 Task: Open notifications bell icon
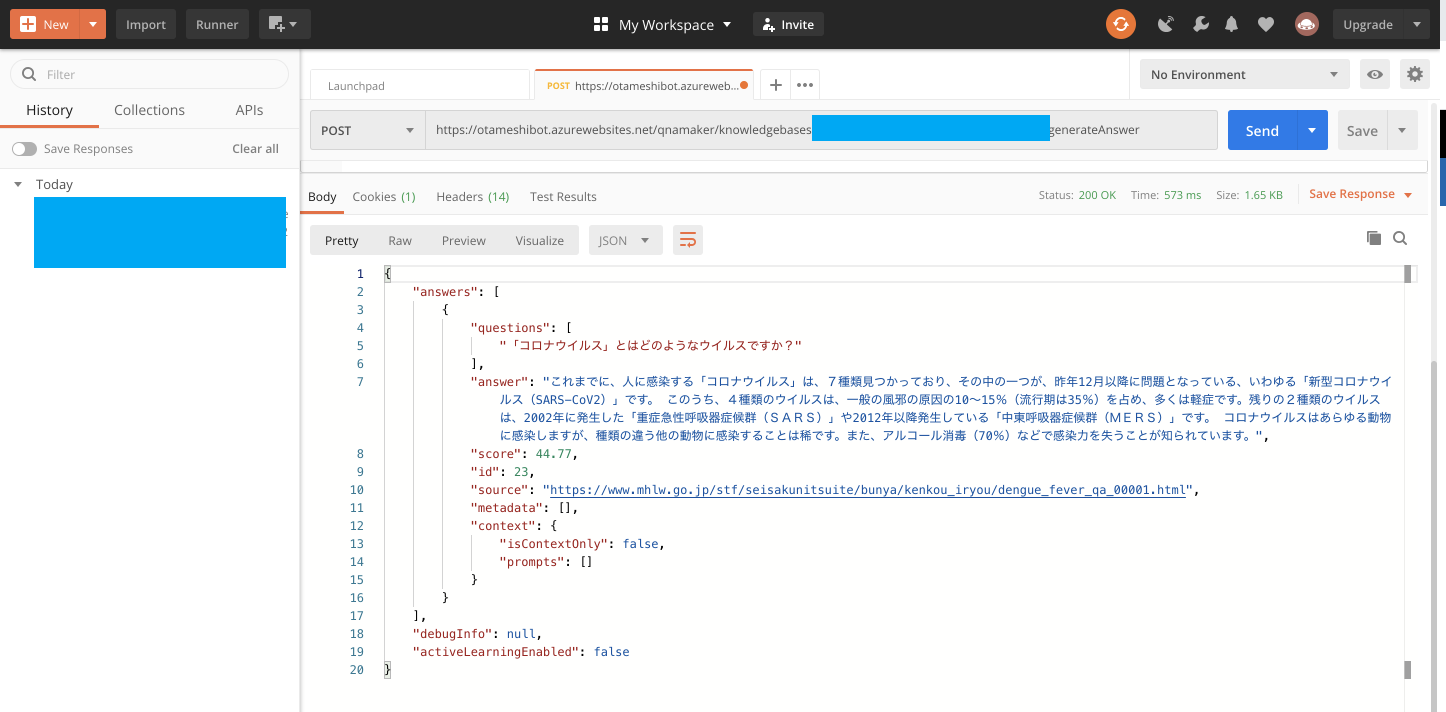click(1232, 24)
